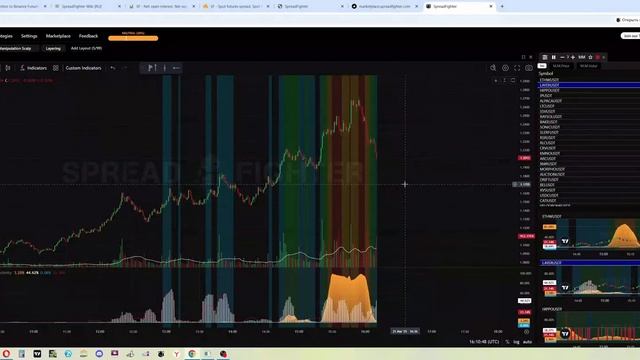
Task: Open TradingView from the taskbar
Action: 37,354
